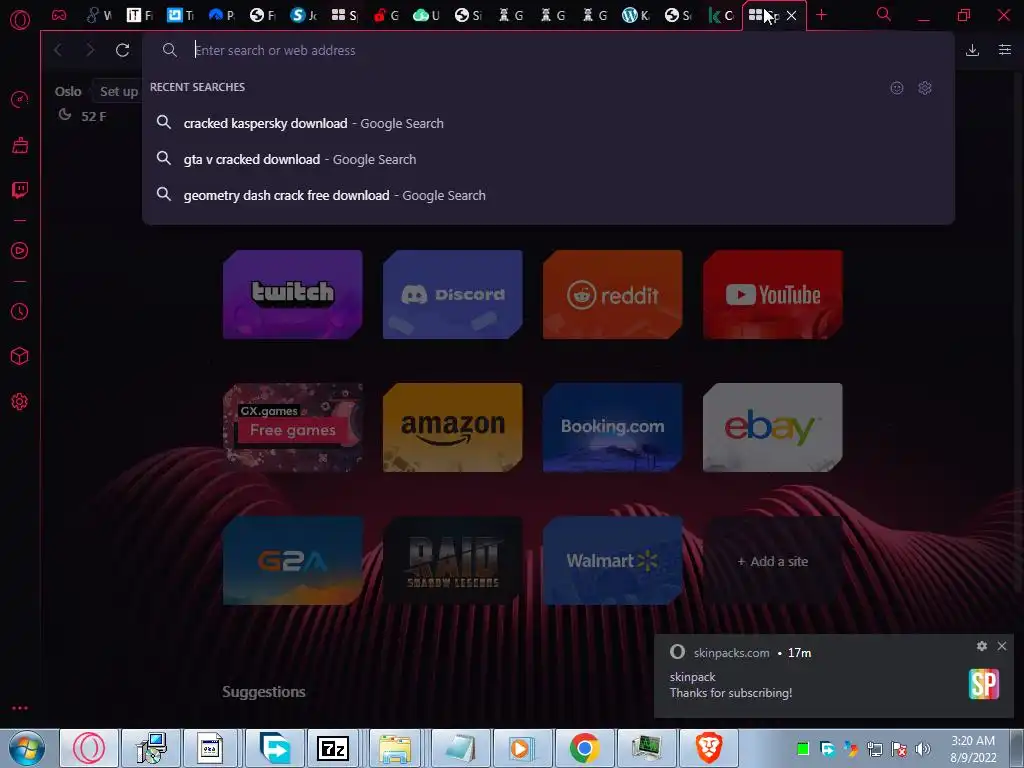Click the Suggestions heading
The image size is (1024, 768).
[x=264, y=692]
